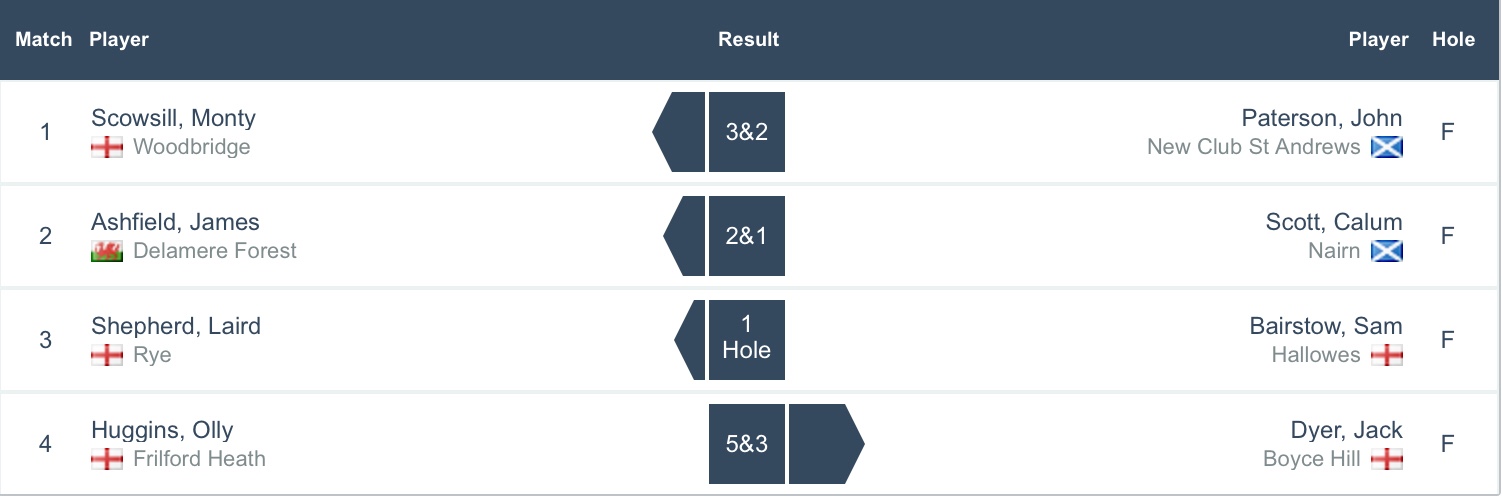
Task: Click Scotland flag beside New Club St Andrews
Action: [x=1387, y=148]
